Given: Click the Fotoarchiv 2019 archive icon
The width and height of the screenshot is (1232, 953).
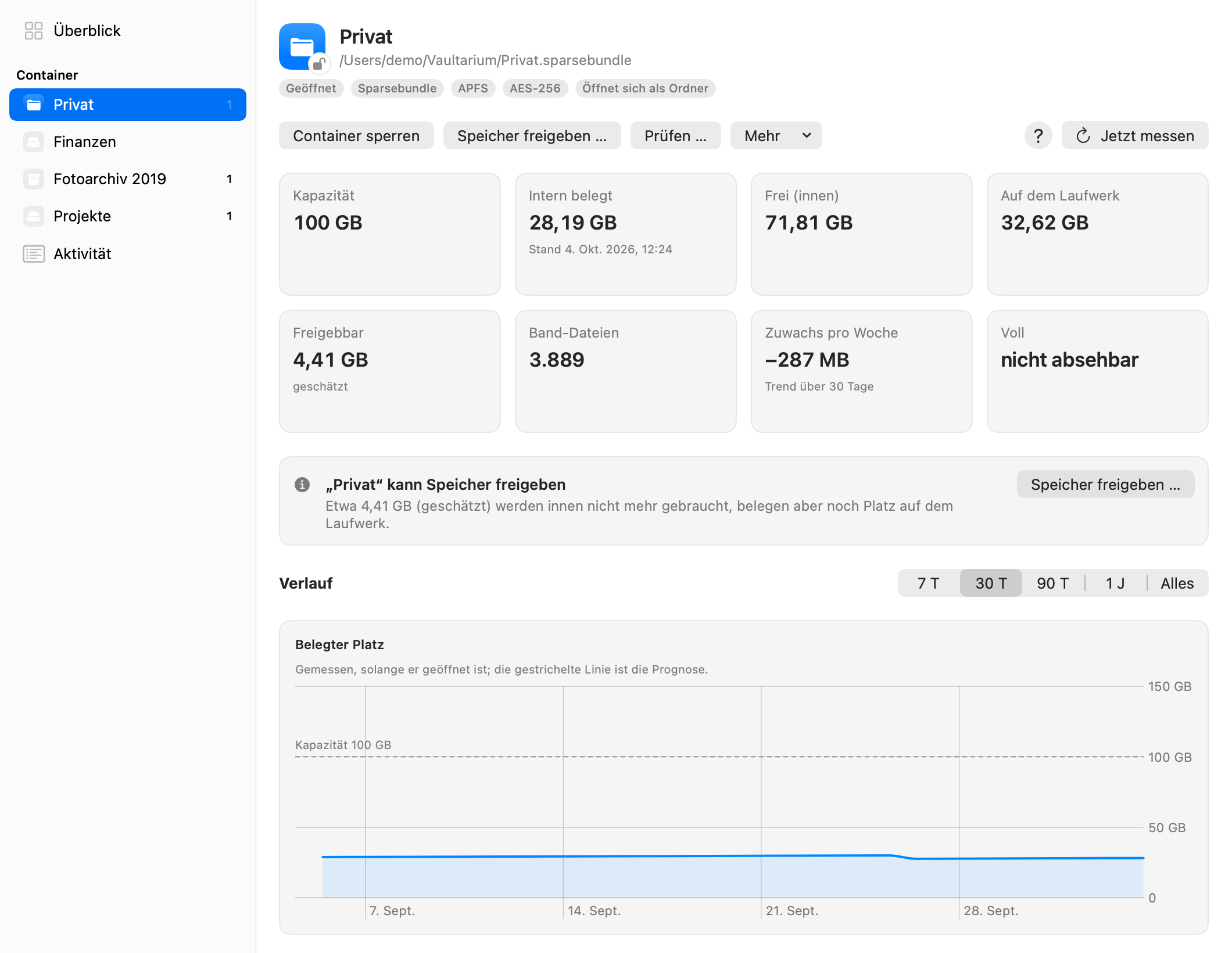Looking at the screenshot, I should pos(34,179).
